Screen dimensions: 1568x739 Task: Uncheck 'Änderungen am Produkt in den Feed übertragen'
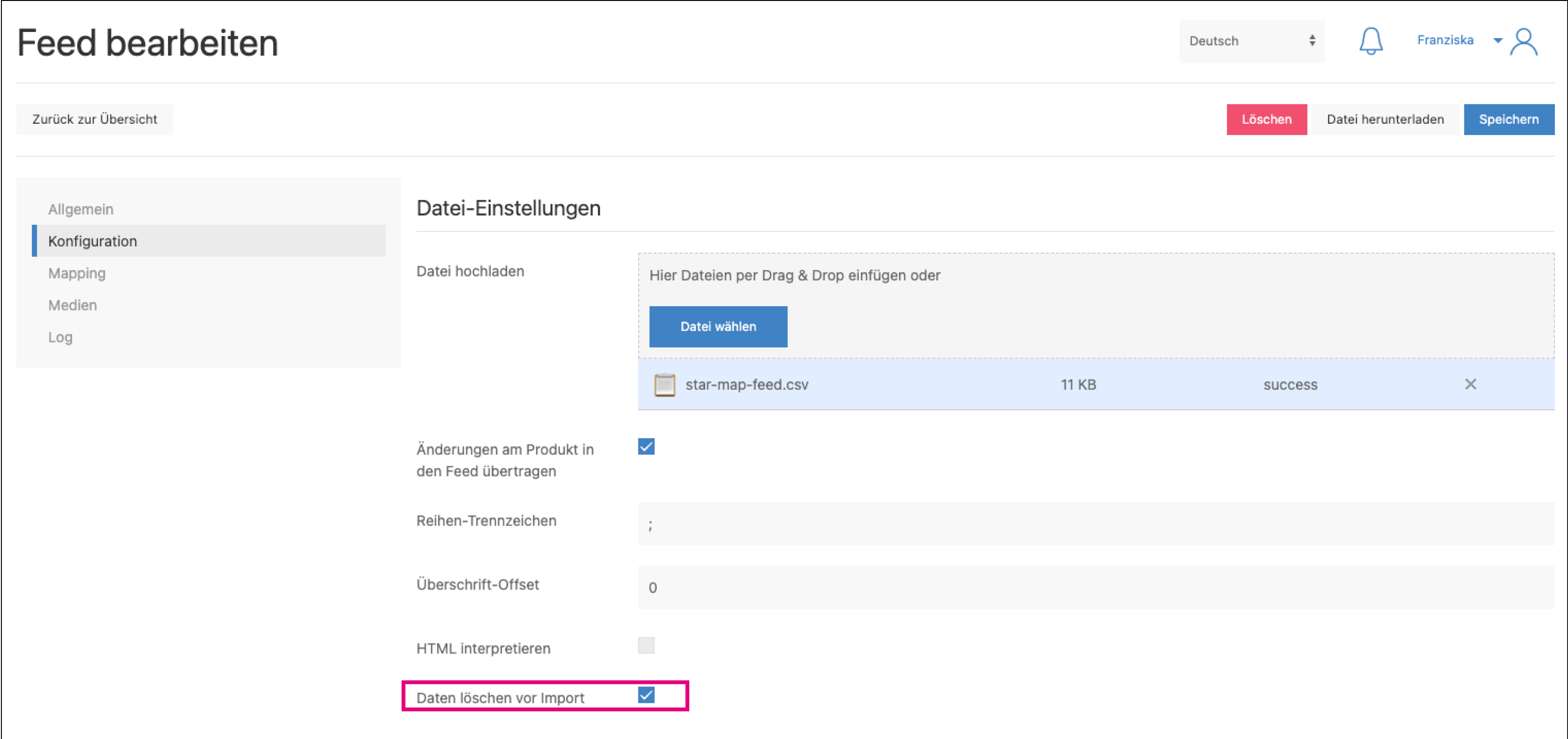[x=646, y=447]
